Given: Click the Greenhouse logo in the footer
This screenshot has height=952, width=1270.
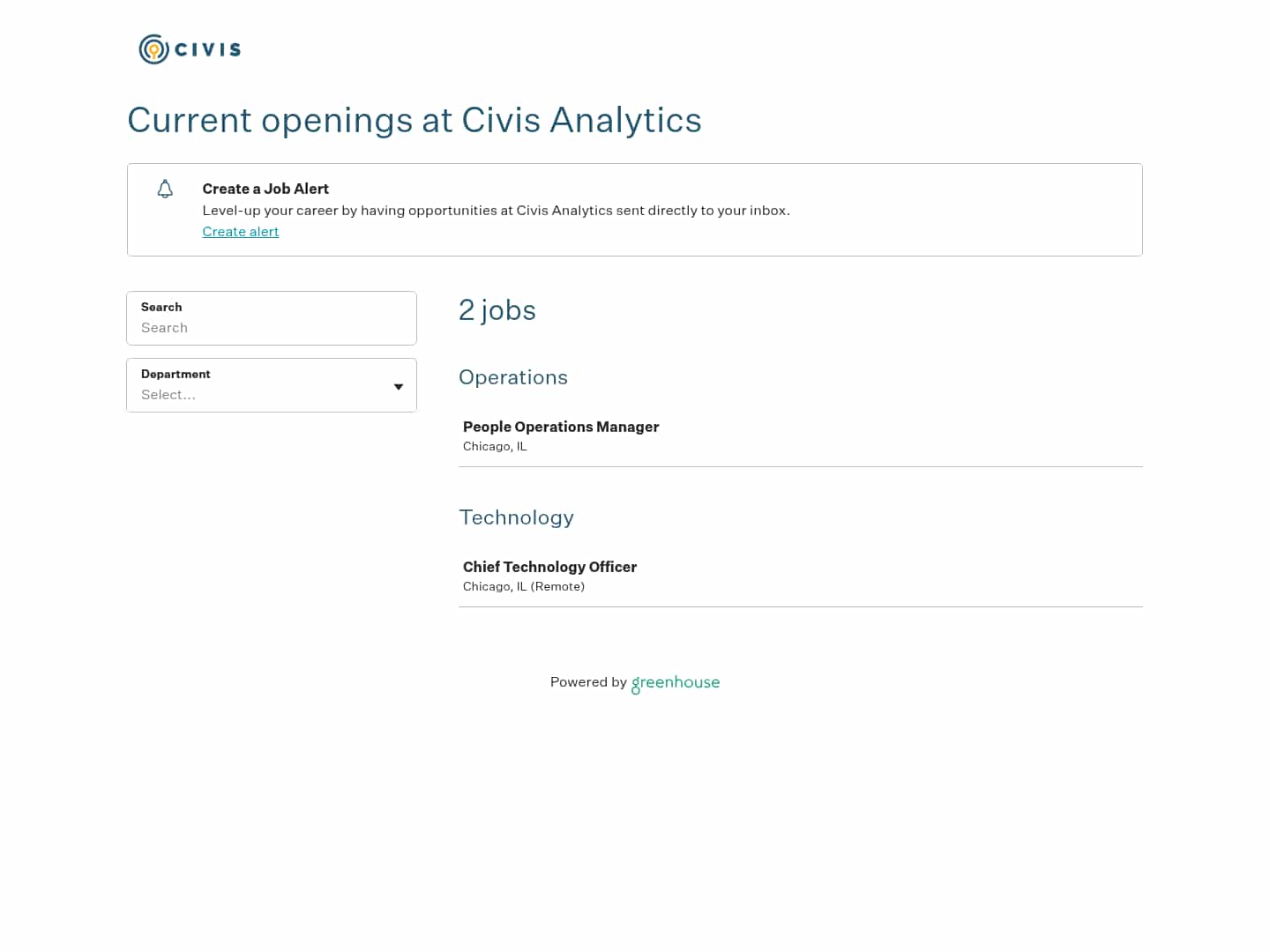Looking at the screenshot, I should (x=675, y=683).
